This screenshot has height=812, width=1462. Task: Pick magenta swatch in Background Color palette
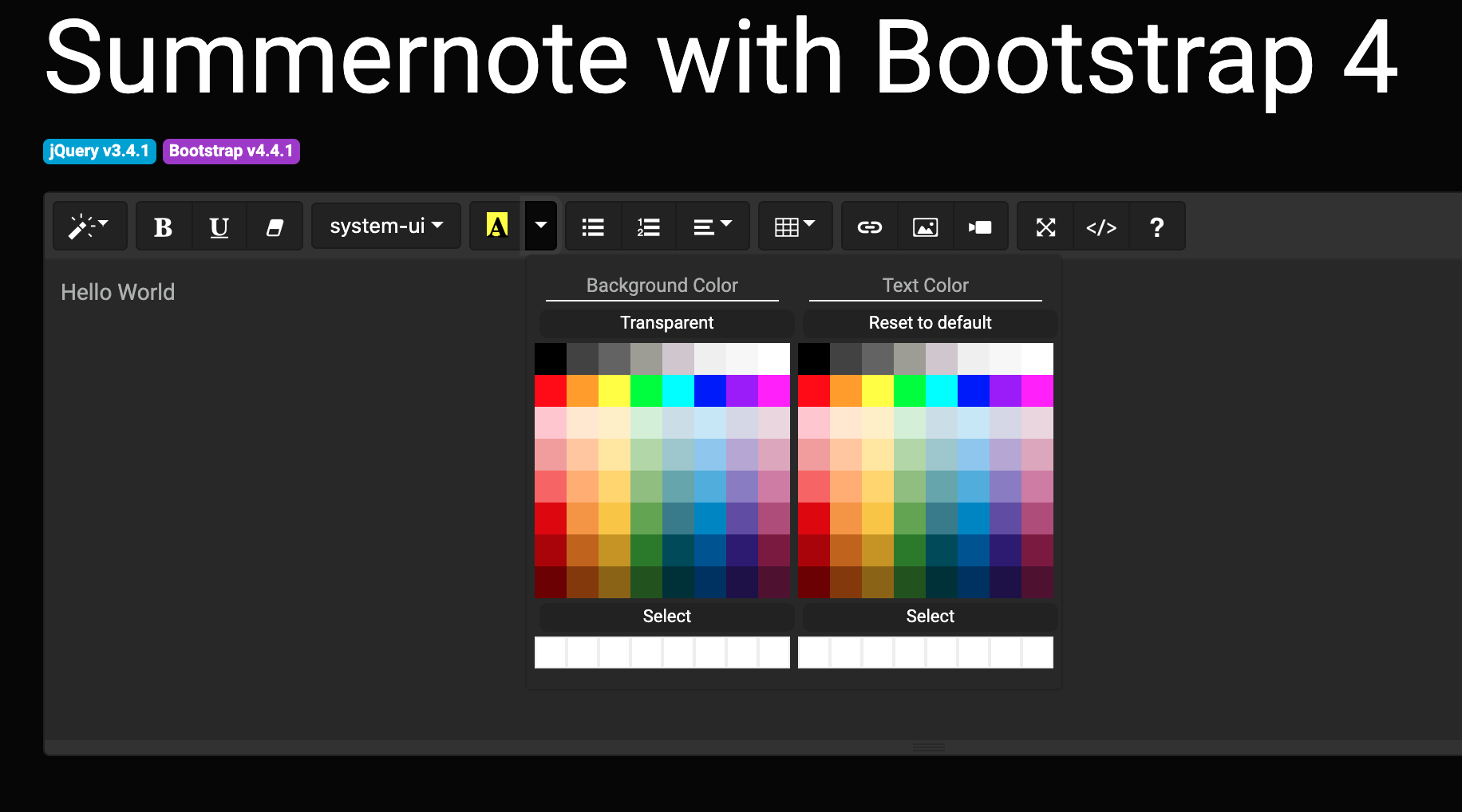774,391
